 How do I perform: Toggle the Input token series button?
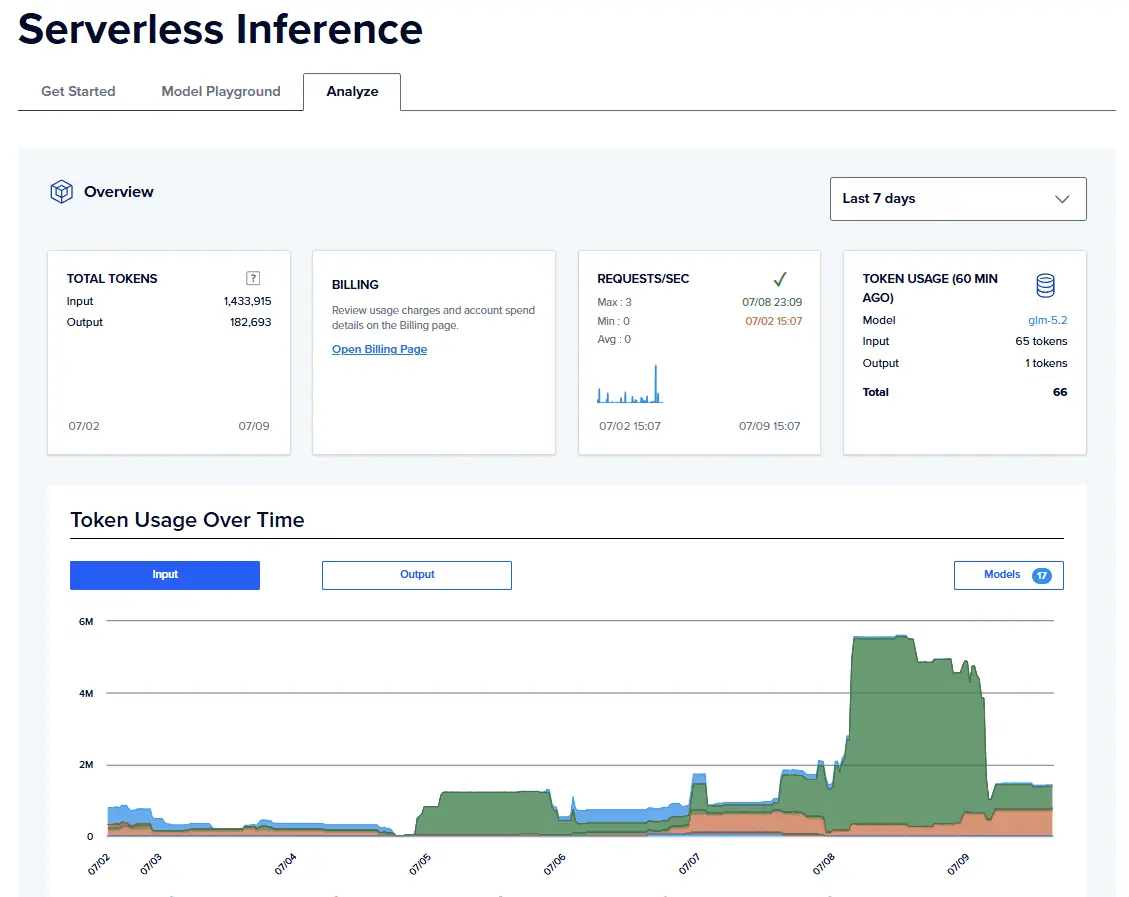(x=165, y=575)
